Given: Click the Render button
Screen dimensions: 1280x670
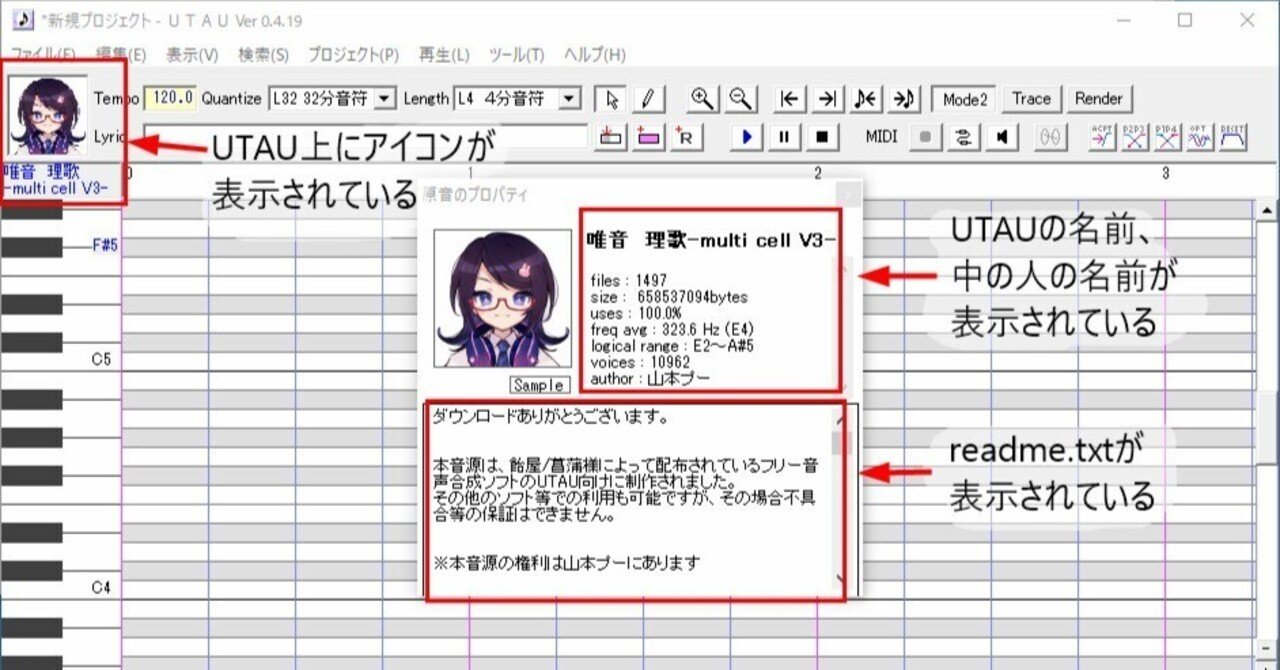Looking at the screenshot, I should pos(1099,98).
